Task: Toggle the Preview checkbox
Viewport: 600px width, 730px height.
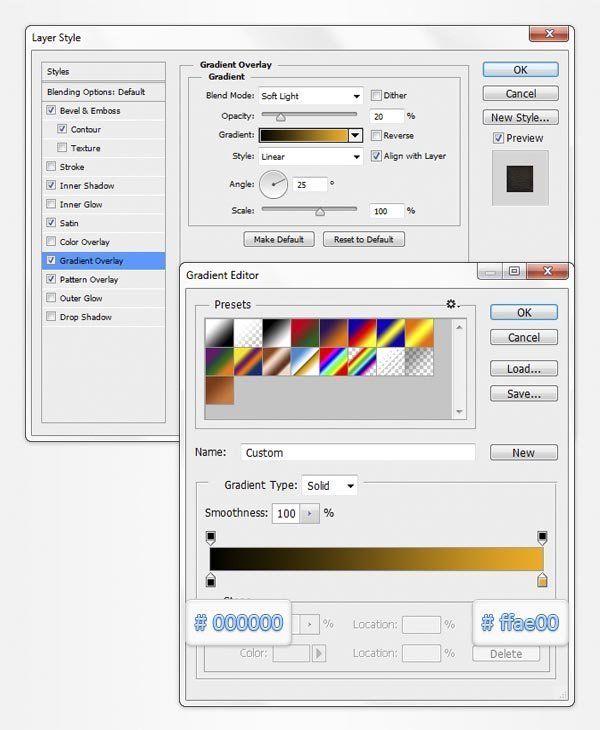Action: point(499,138)
